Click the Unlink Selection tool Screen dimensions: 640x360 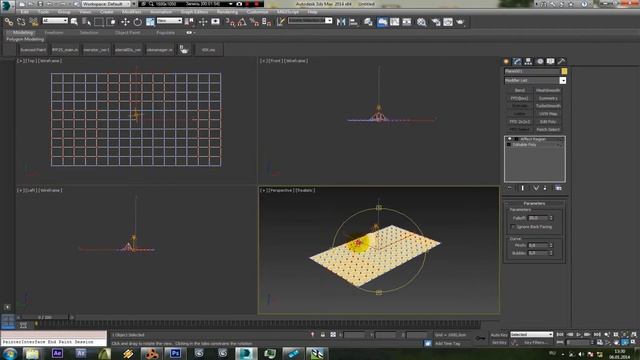pos(21,22)
